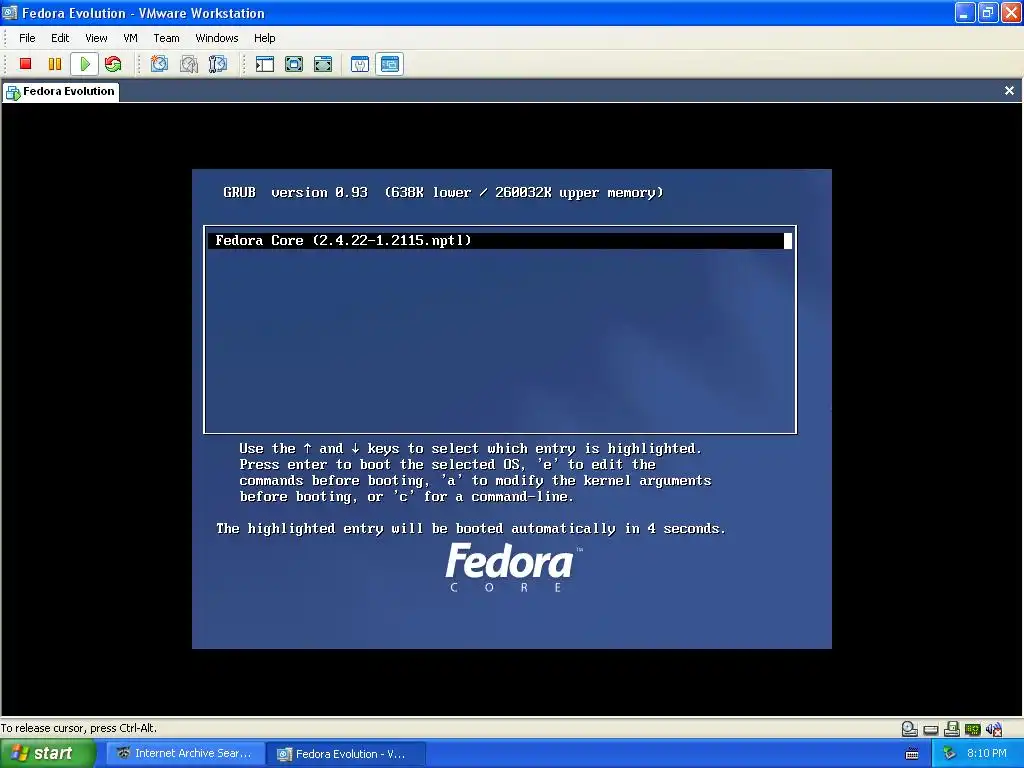Click the greyed revert to snapshot icon
Screen dimensions: 1024x768
[x=189, y=64]
